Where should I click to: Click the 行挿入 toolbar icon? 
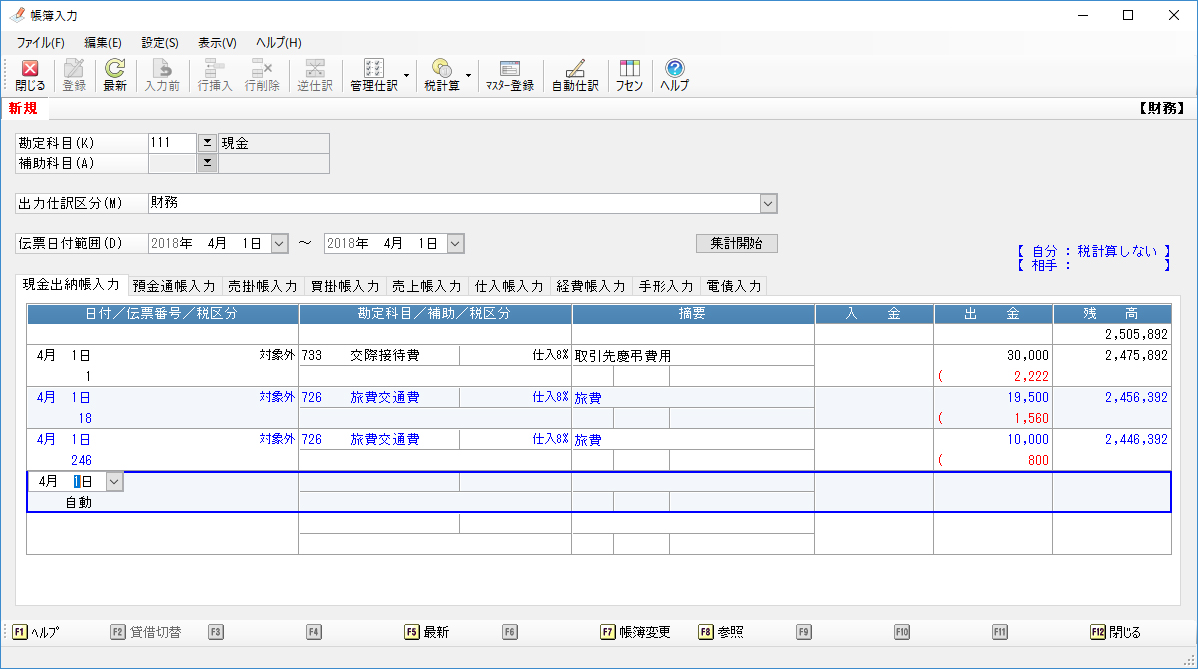tap(215, 76)
